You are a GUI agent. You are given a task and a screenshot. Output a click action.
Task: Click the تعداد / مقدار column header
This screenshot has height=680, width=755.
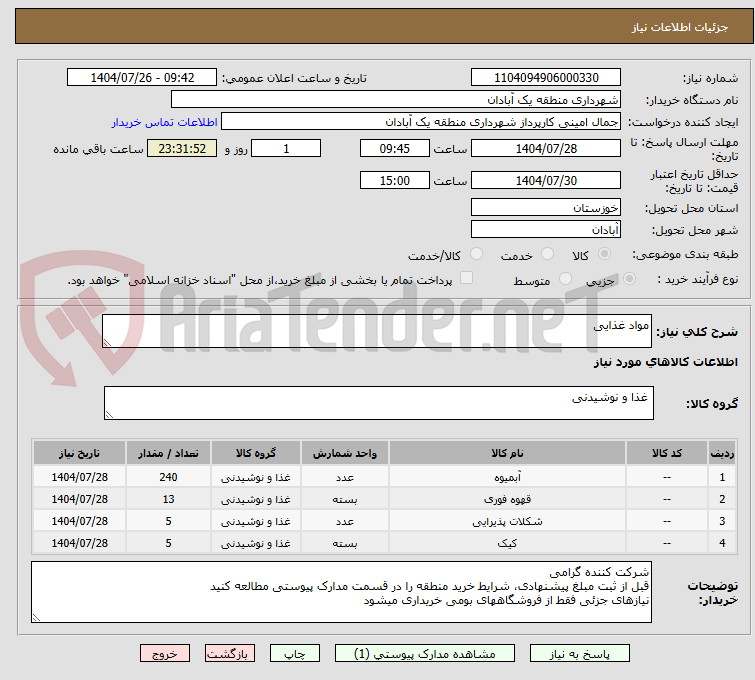[x=168, y=453]
